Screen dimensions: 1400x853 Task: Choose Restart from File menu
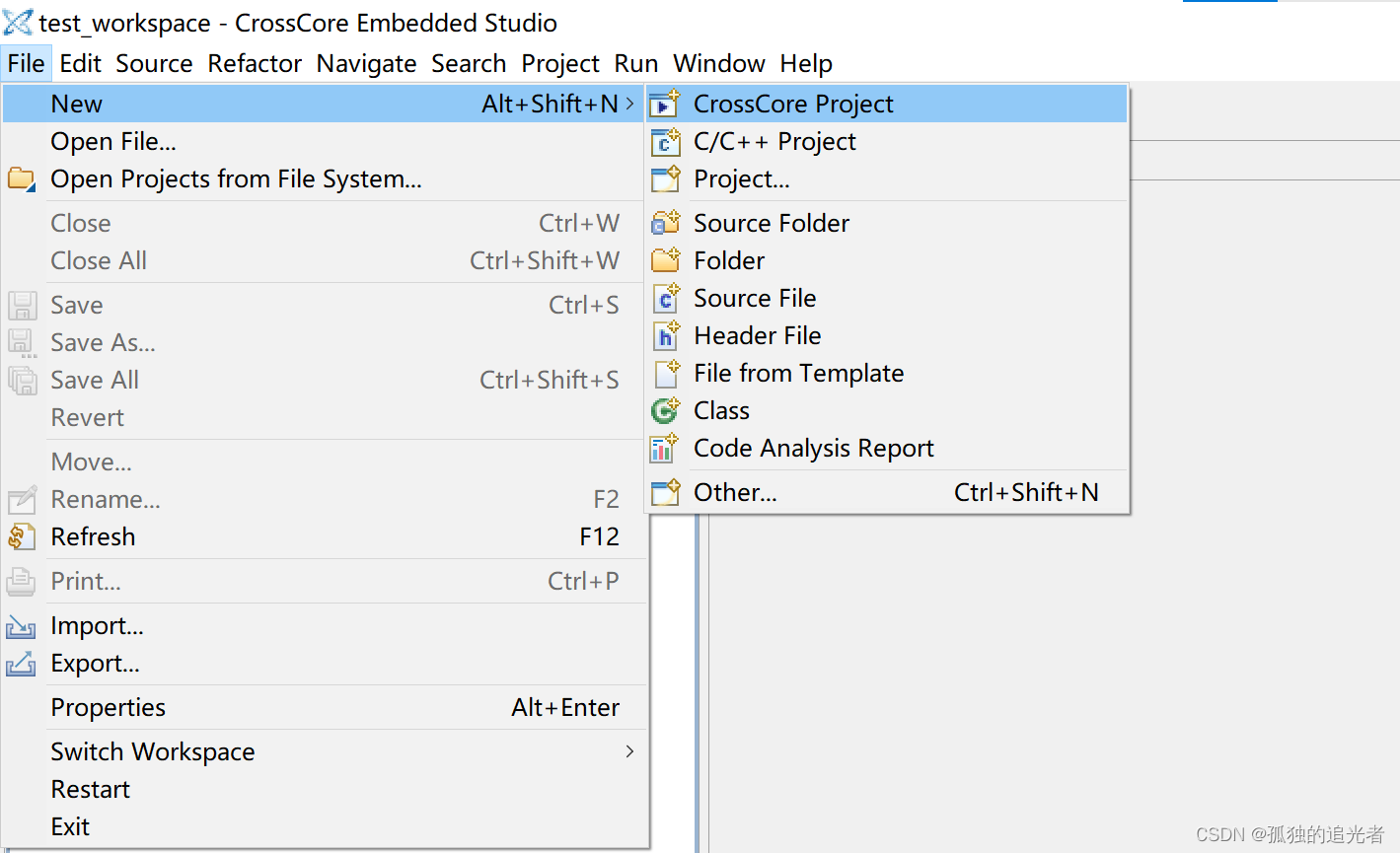[x=326, y=789]
